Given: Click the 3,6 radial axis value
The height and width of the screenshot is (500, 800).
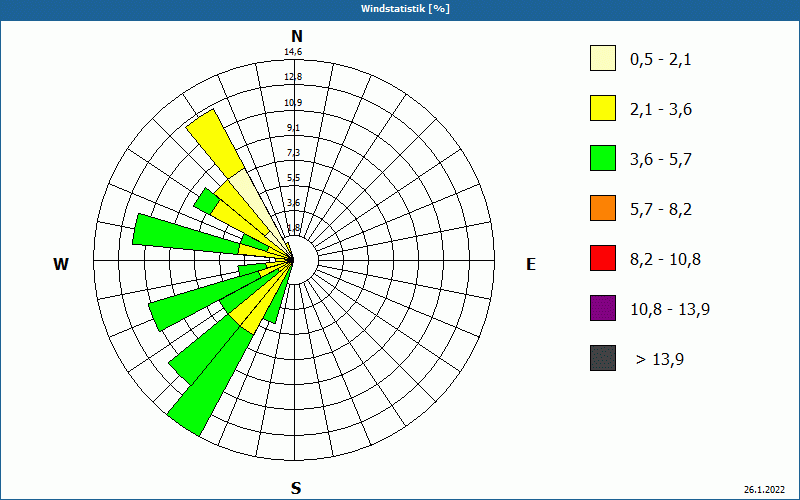Looking at the screenshot, I should [x=293, y=203].
